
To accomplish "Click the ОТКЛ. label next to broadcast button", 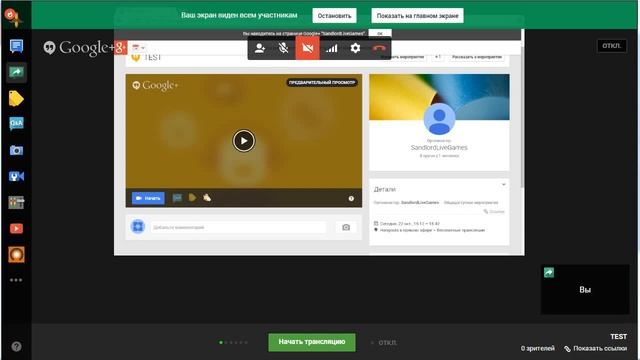I will [387, 342].
